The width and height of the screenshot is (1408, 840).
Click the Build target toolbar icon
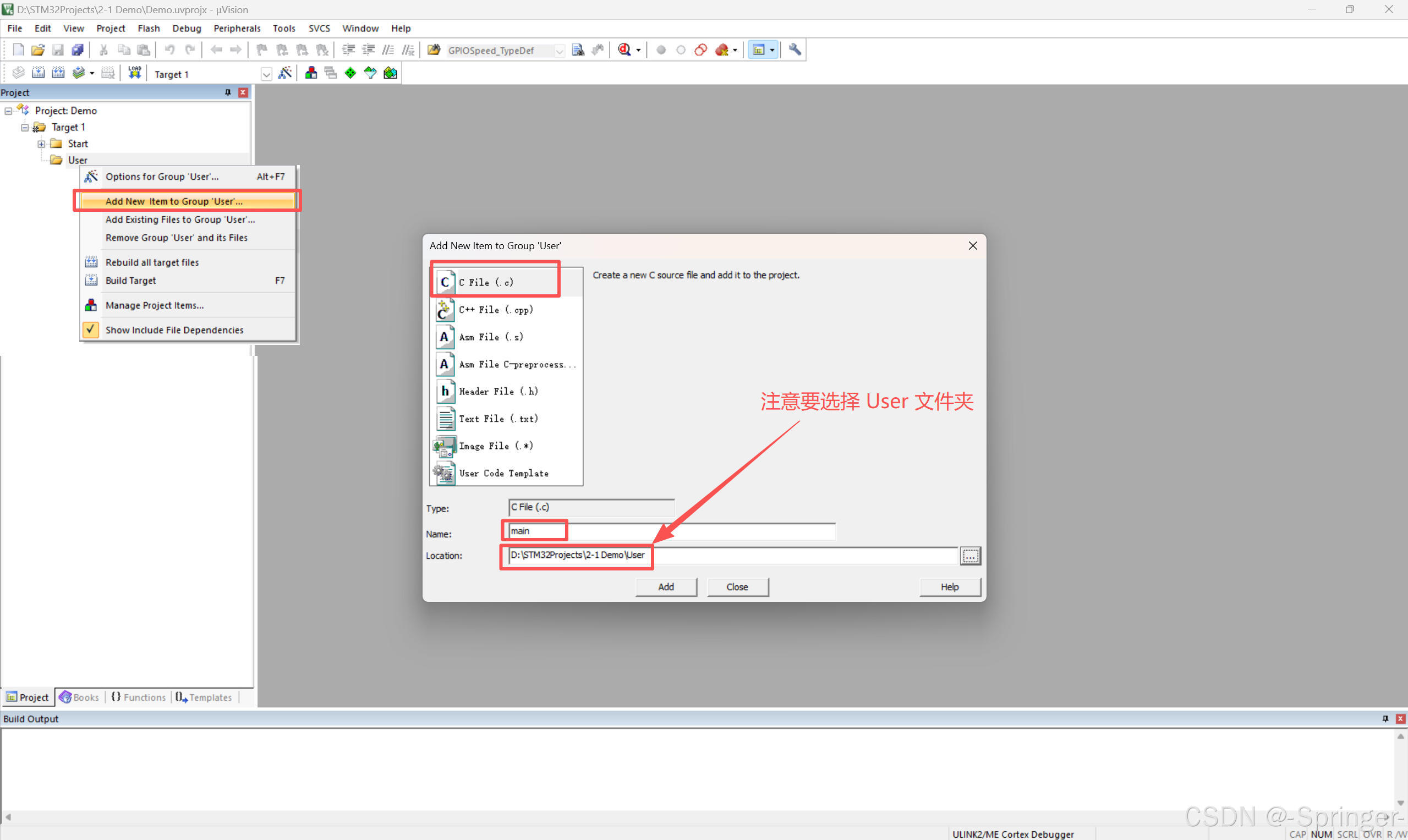pyautogui.click(x=38, y=73)
